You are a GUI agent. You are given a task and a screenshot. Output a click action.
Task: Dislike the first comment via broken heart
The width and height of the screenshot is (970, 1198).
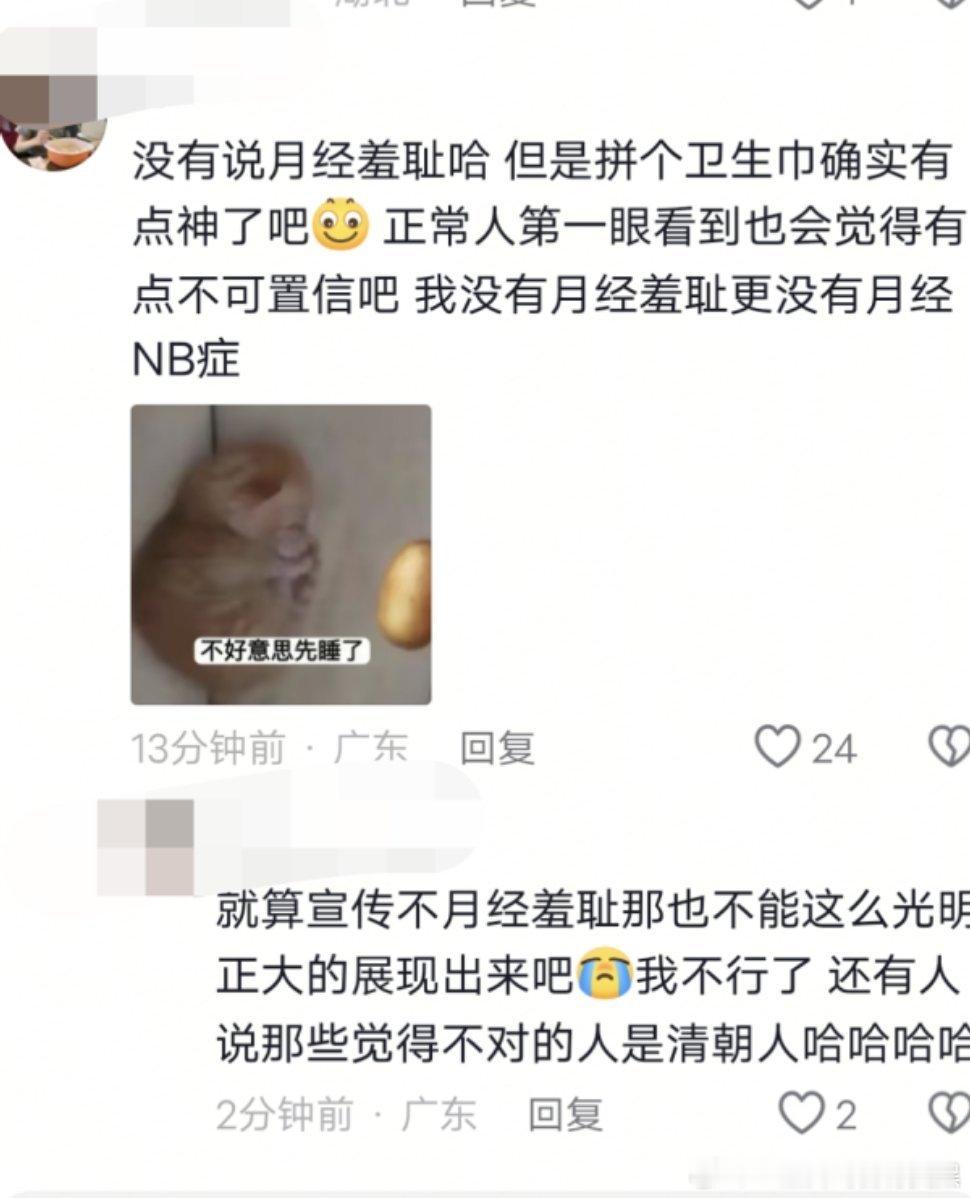(x=949, y=746)
